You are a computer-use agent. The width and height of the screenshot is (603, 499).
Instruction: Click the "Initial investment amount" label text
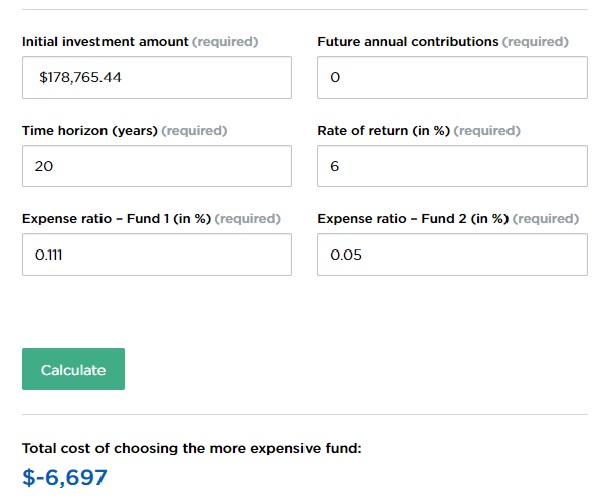(x=105, y=42)
